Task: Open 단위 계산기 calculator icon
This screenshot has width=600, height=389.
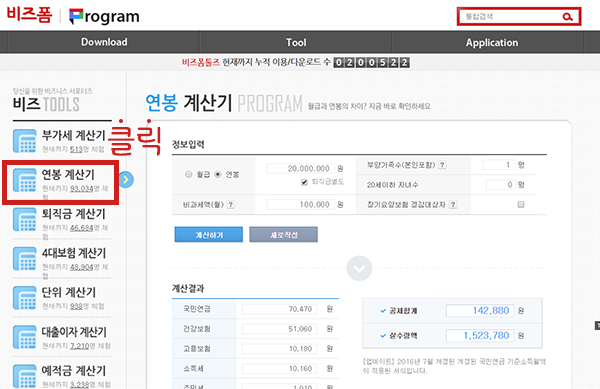Action: click(x=24, y=298)
